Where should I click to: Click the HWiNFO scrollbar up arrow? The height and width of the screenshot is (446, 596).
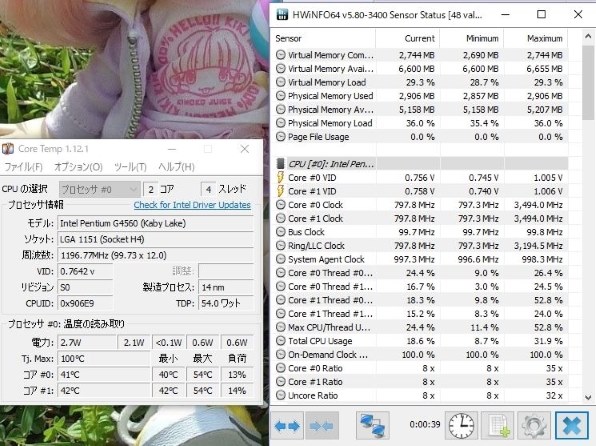(588, 37)
